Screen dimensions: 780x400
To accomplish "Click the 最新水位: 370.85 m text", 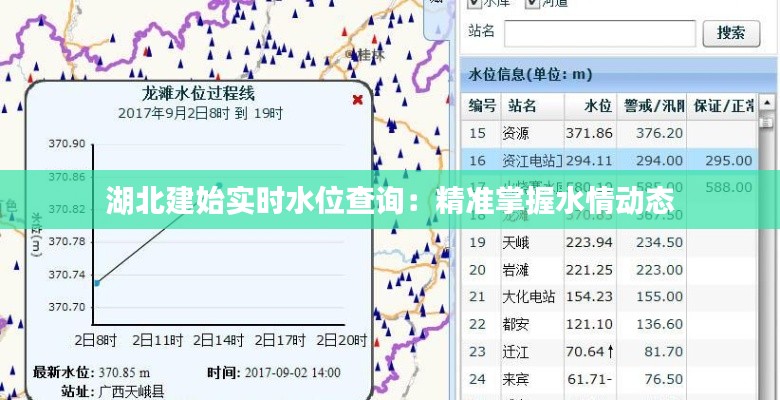I will 92,373.
